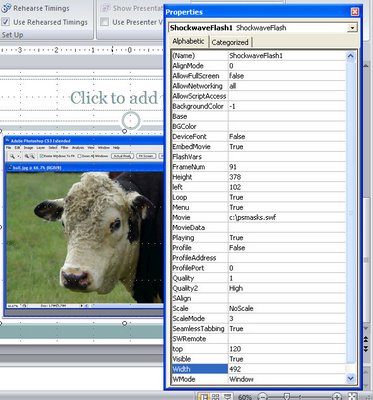Viewport: 373px width, 400px height.
Task: Switch to the Categorized tab
Action: pos(230,42)
